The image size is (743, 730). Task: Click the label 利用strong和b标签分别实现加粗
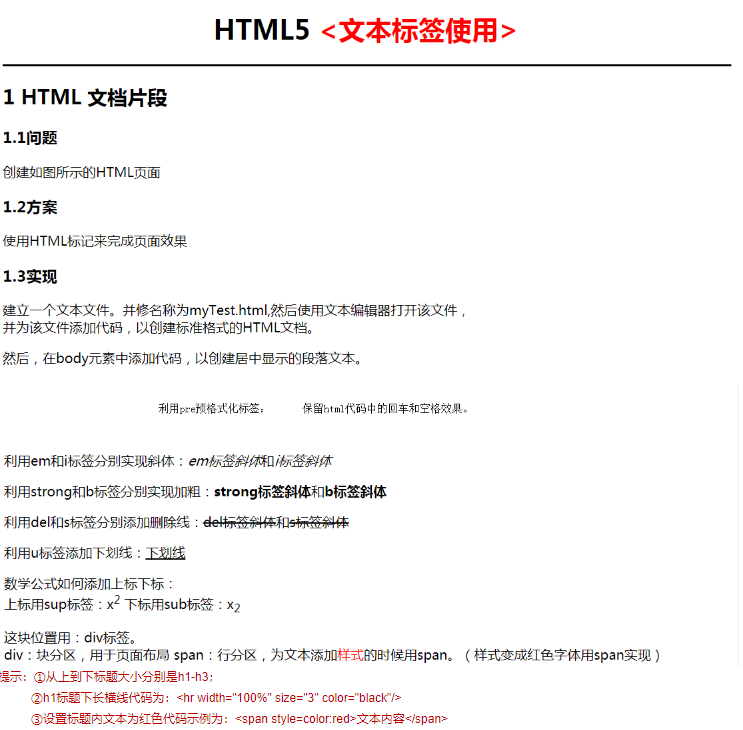[107, 492]
